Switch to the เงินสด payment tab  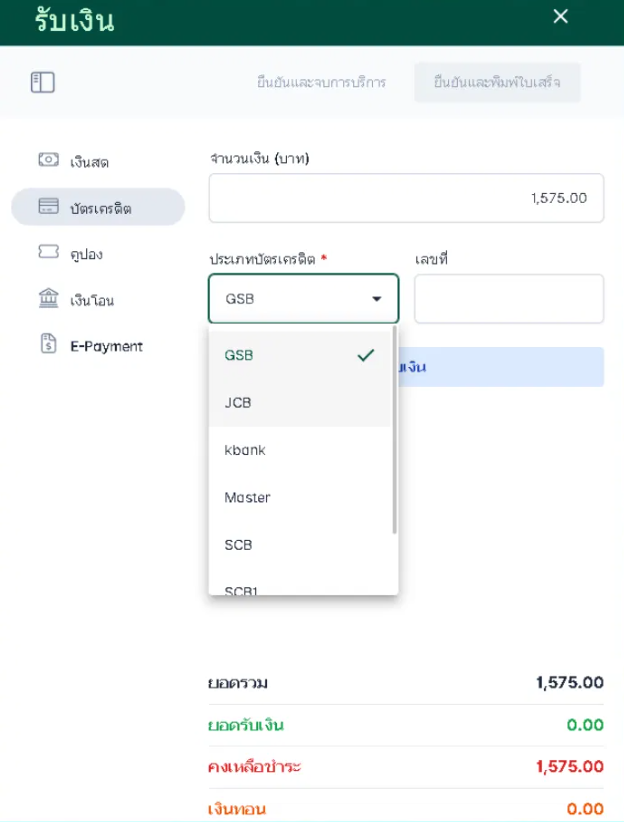pos(89,161)
